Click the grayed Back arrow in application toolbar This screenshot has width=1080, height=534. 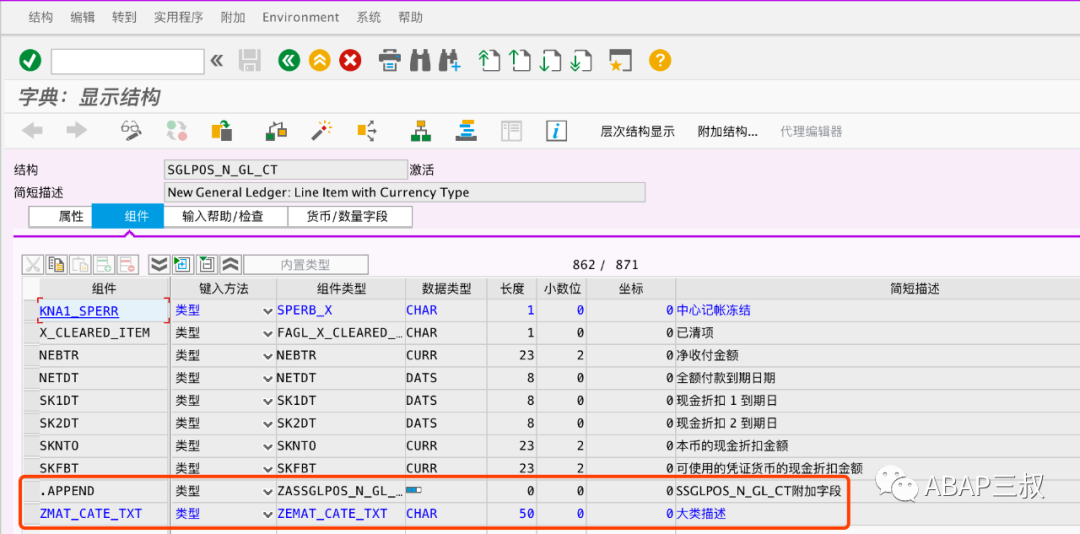(32, 130)
